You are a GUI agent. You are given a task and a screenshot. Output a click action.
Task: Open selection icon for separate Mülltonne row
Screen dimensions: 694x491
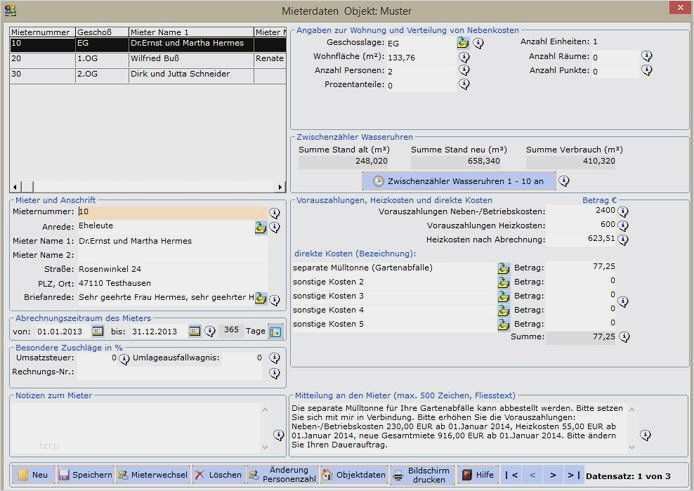click(503, 268)
